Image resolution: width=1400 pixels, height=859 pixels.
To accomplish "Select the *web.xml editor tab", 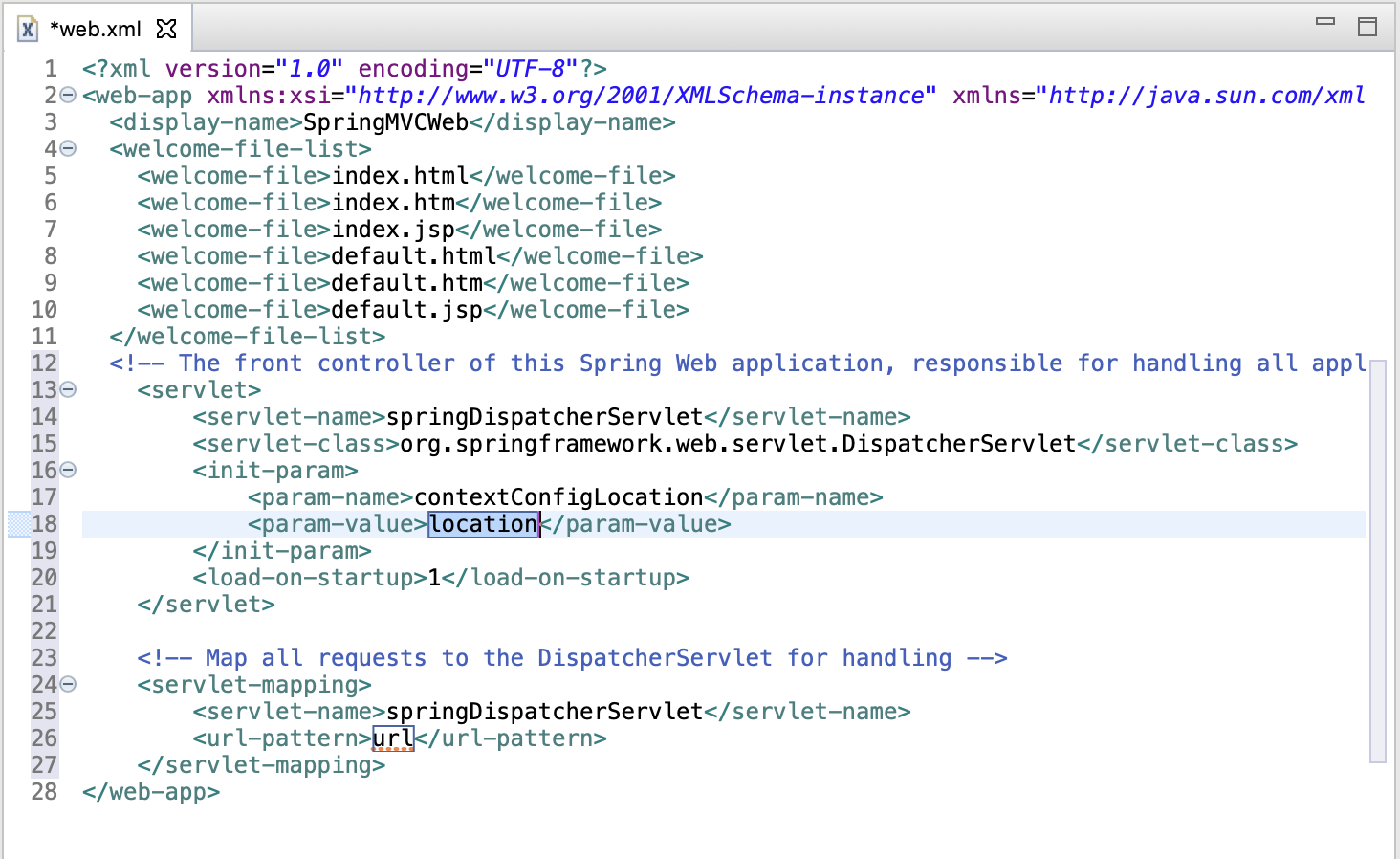I will coord(96,28).
